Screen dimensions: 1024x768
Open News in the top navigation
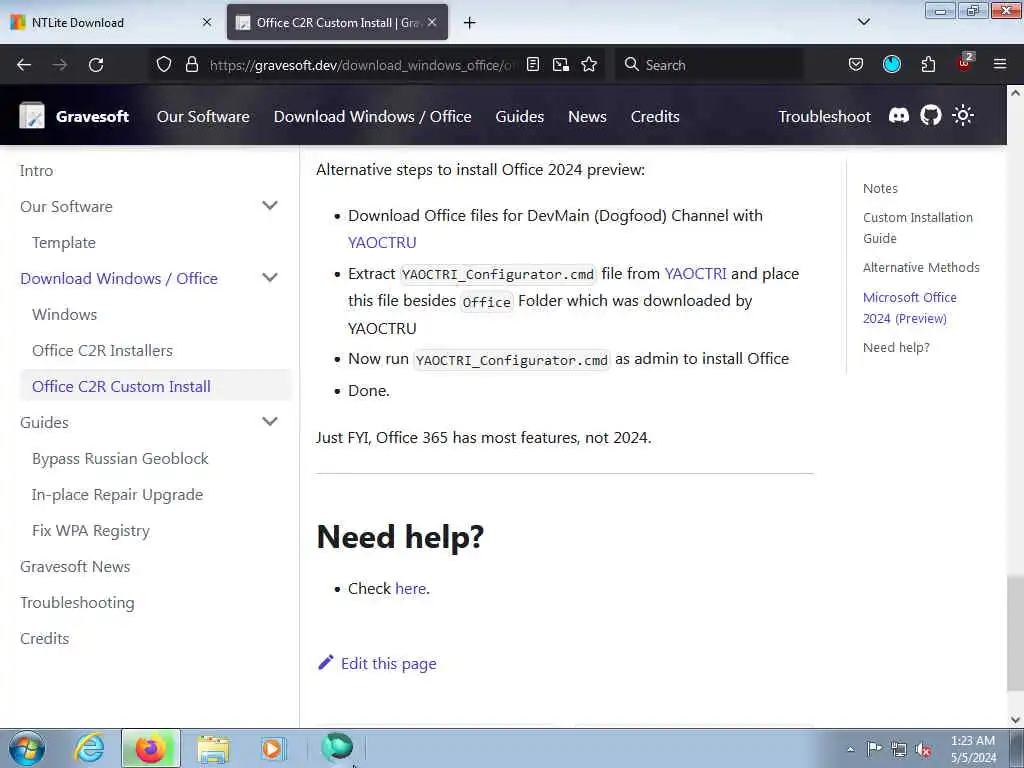coord(587,116)
